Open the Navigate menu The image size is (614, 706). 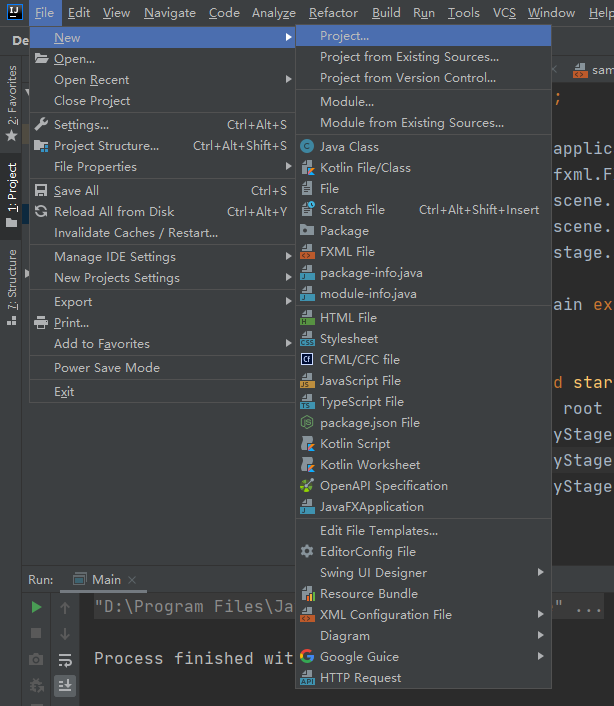point(170,13)
